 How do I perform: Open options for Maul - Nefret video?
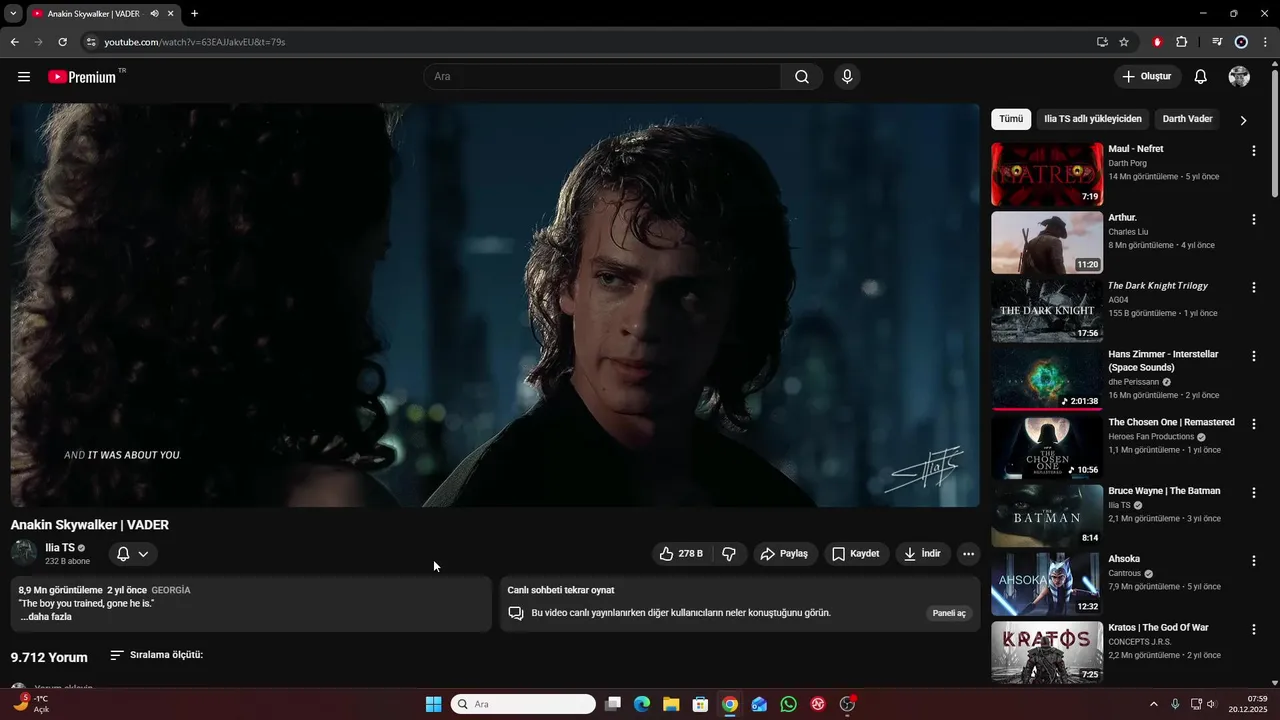pyautogui.click(x=1254, y=151)
